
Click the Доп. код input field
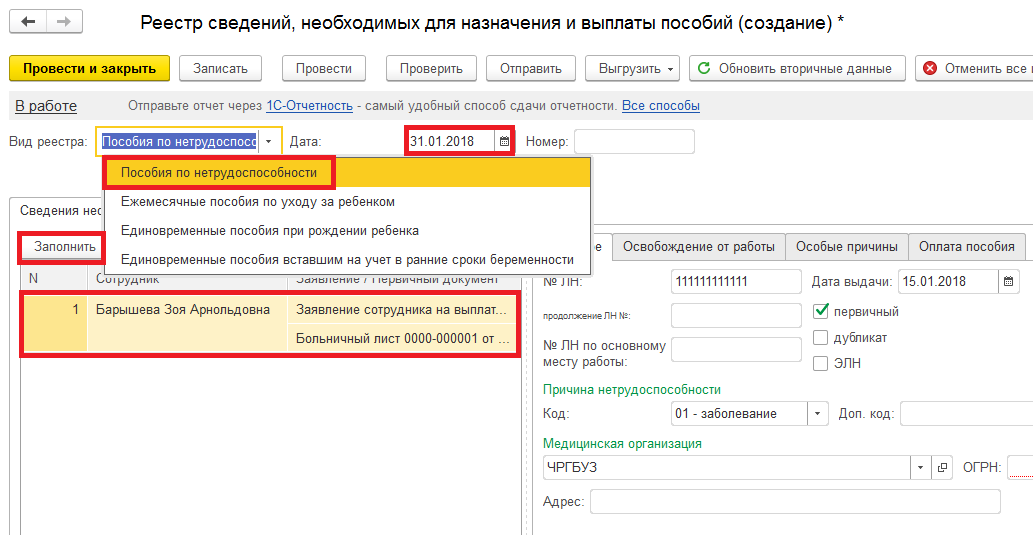pyautogui.click(x=966, y=414)
